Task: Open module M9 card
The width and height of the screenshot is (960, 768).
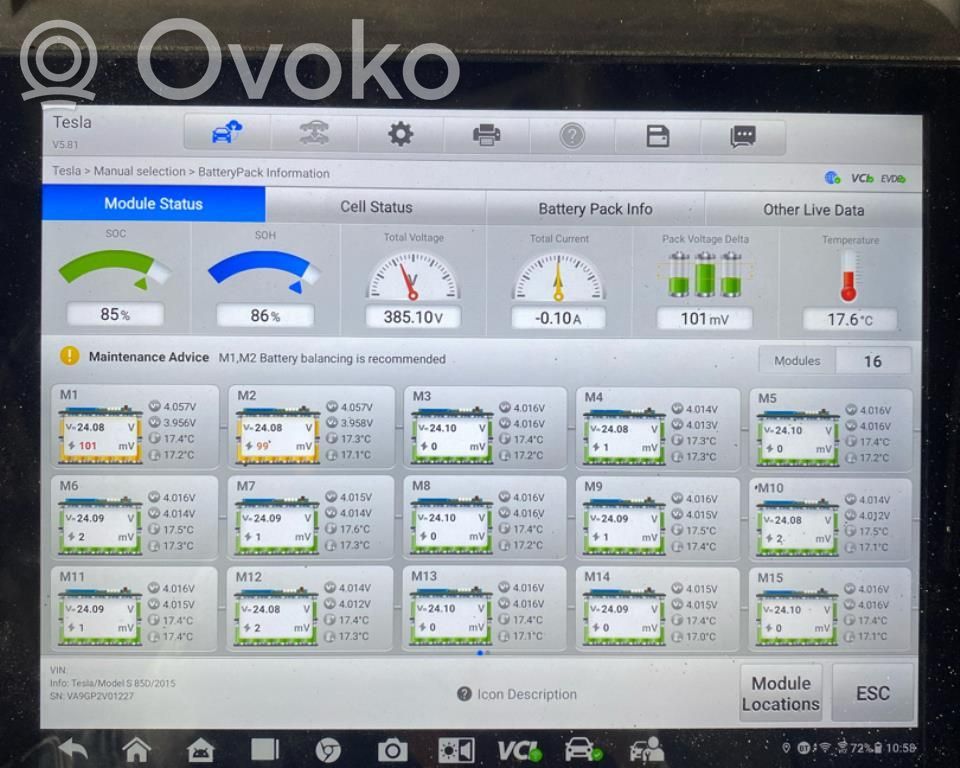Action: pyautogui.click(x=658, y=519)
